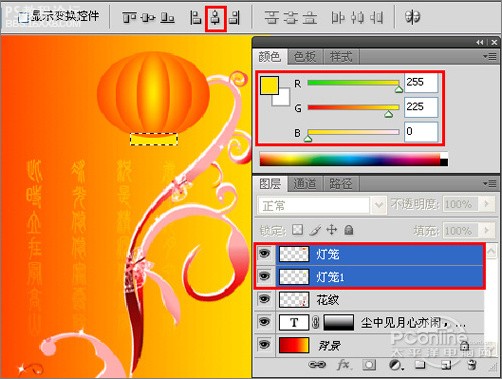Switch to the 颜色 tab
Image resolution: width=502 pixels, height=379 pixels.
270,57
